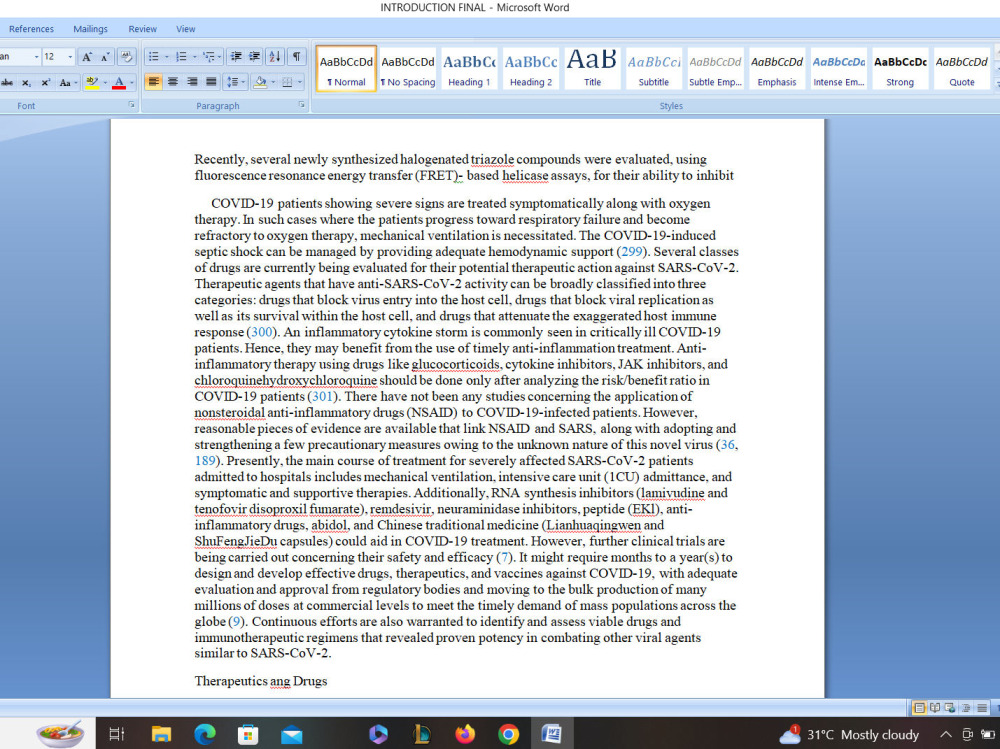Expand the bullet library dropdown arrow
1000x749 pixels.
pos(166,57)
